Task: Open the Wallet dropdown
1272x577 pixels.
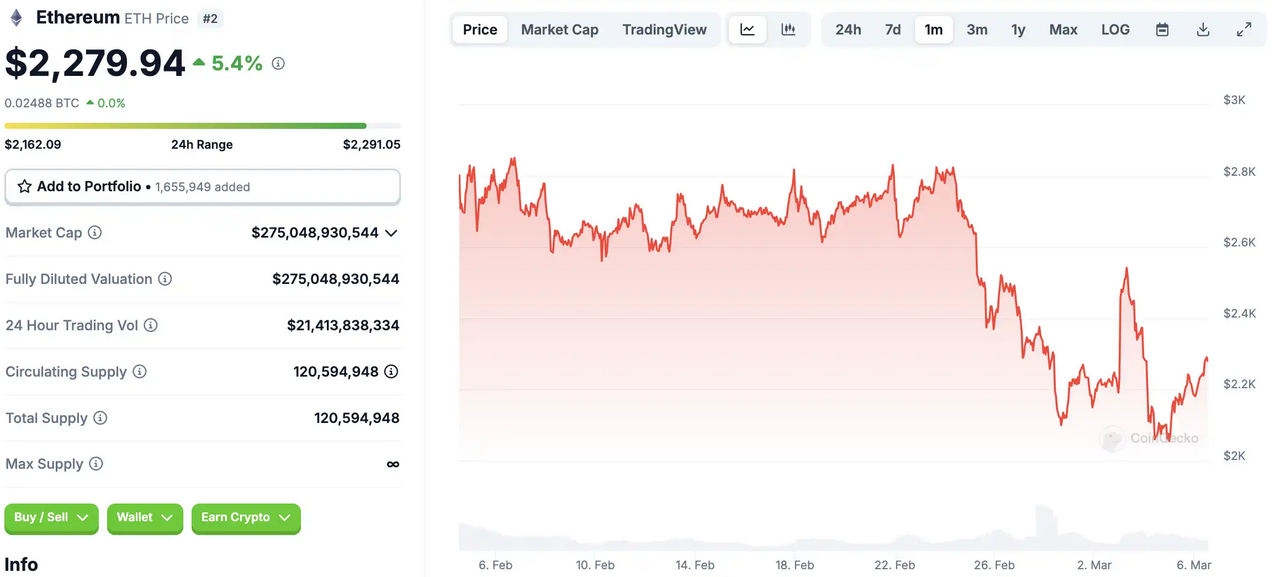Action: (145, 518)
